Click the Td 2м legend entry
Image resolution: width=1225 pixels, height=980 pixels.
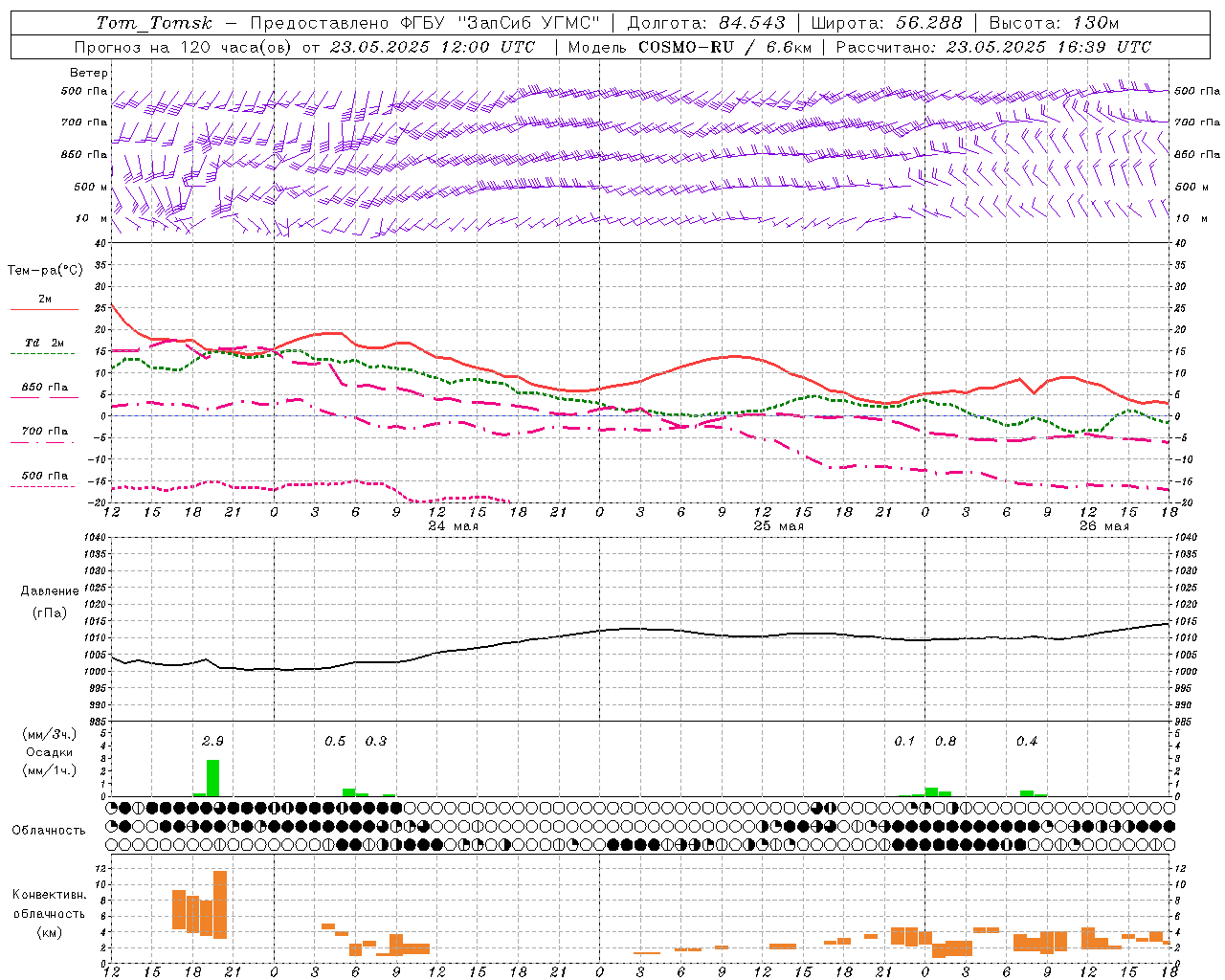(44, 343)
